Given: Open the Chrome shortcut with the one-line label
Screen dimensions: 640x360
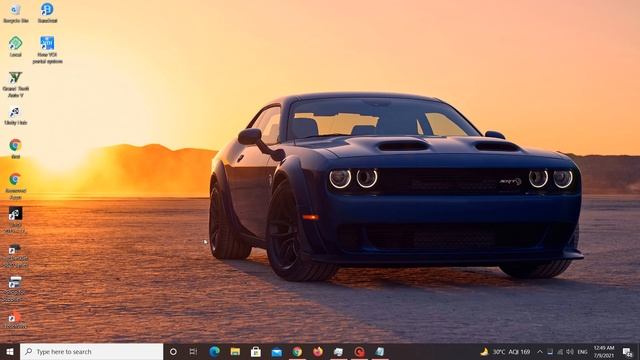Looking at the screenshot, I should point(16,149).
